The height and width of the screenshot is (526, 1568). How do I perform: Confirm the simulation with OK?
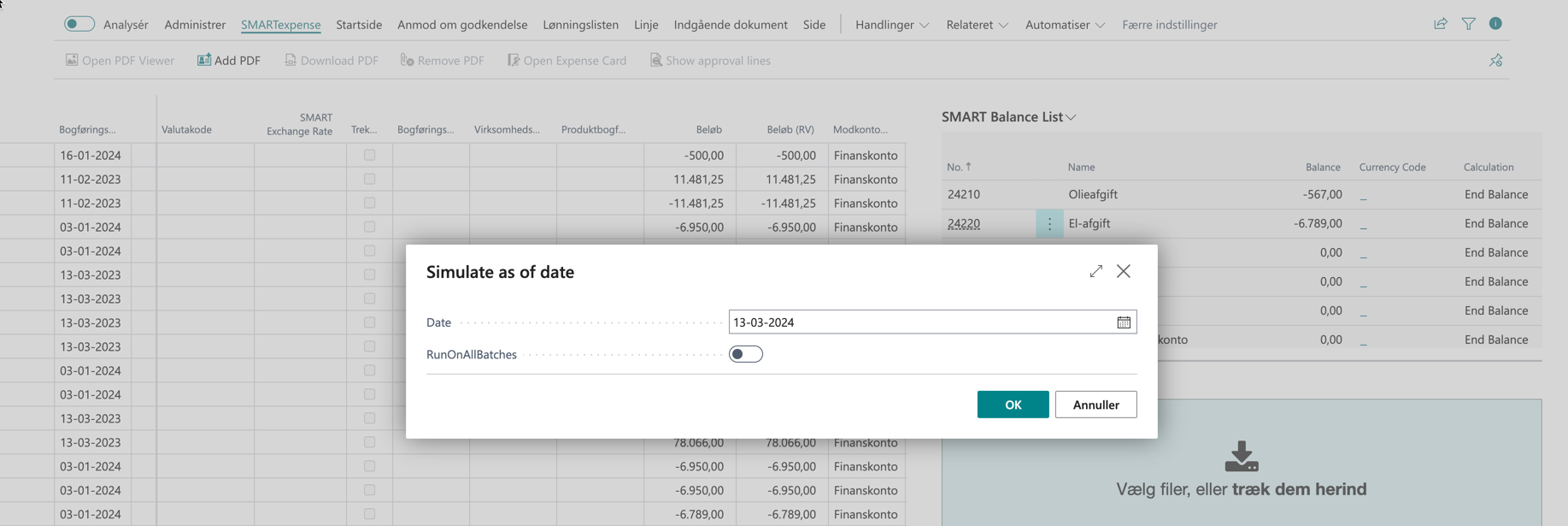click(x=1013, y=405)
